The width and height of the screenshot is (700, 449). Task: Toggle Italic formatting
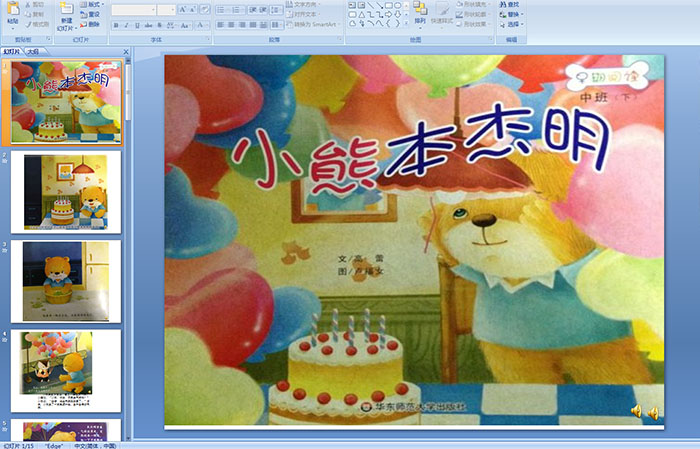[127, 25]
